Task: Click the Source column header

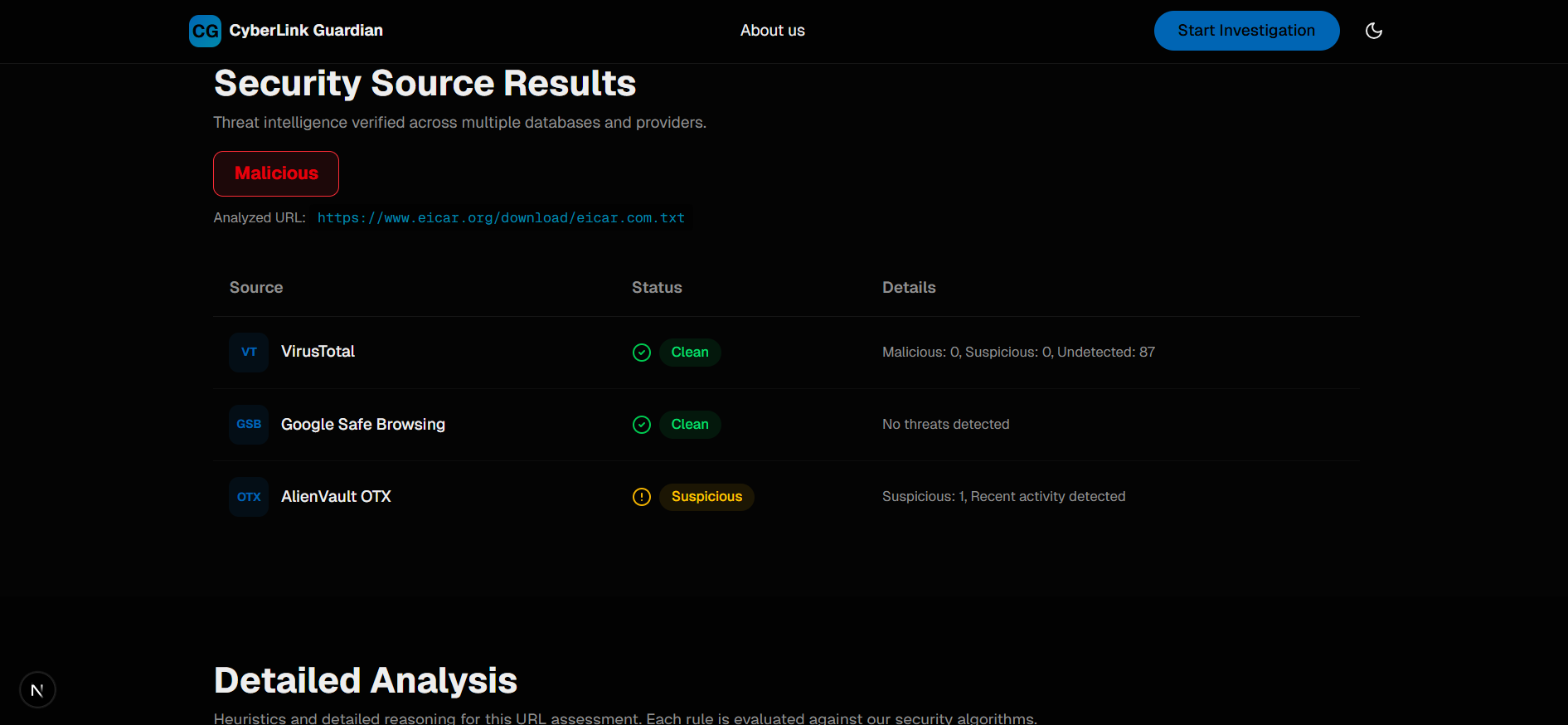Action: 256,288
